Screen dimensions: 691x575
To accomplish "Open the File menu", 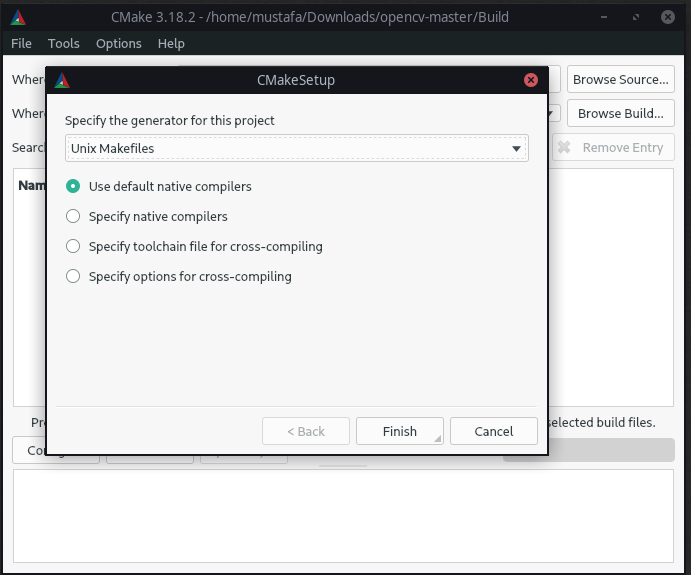I will click(x=21, y=43).
